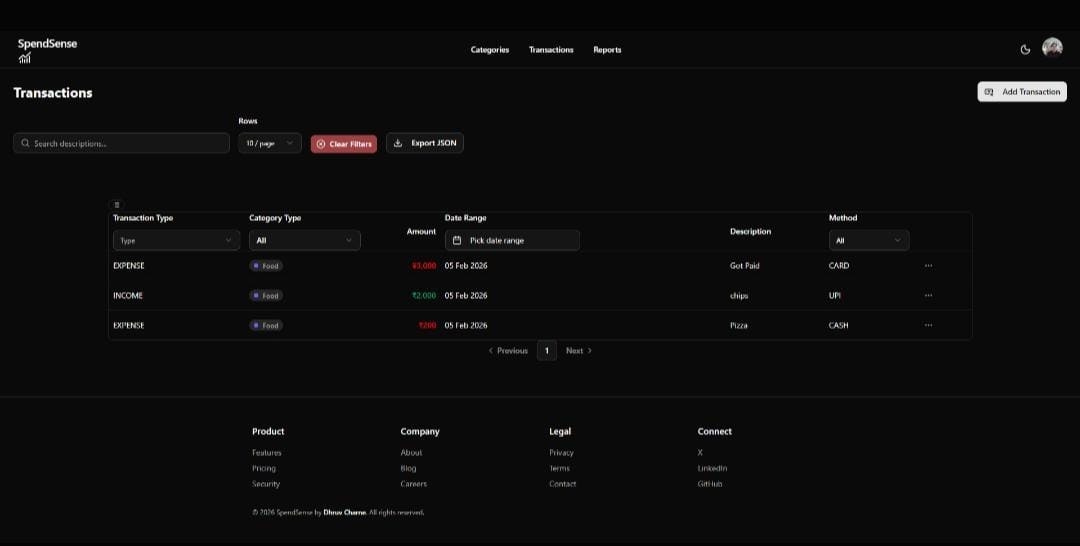The width and height of the screenshot is (1080, 546).
Task: Click the calendar icon in date range
Action: tap(457, 240)
